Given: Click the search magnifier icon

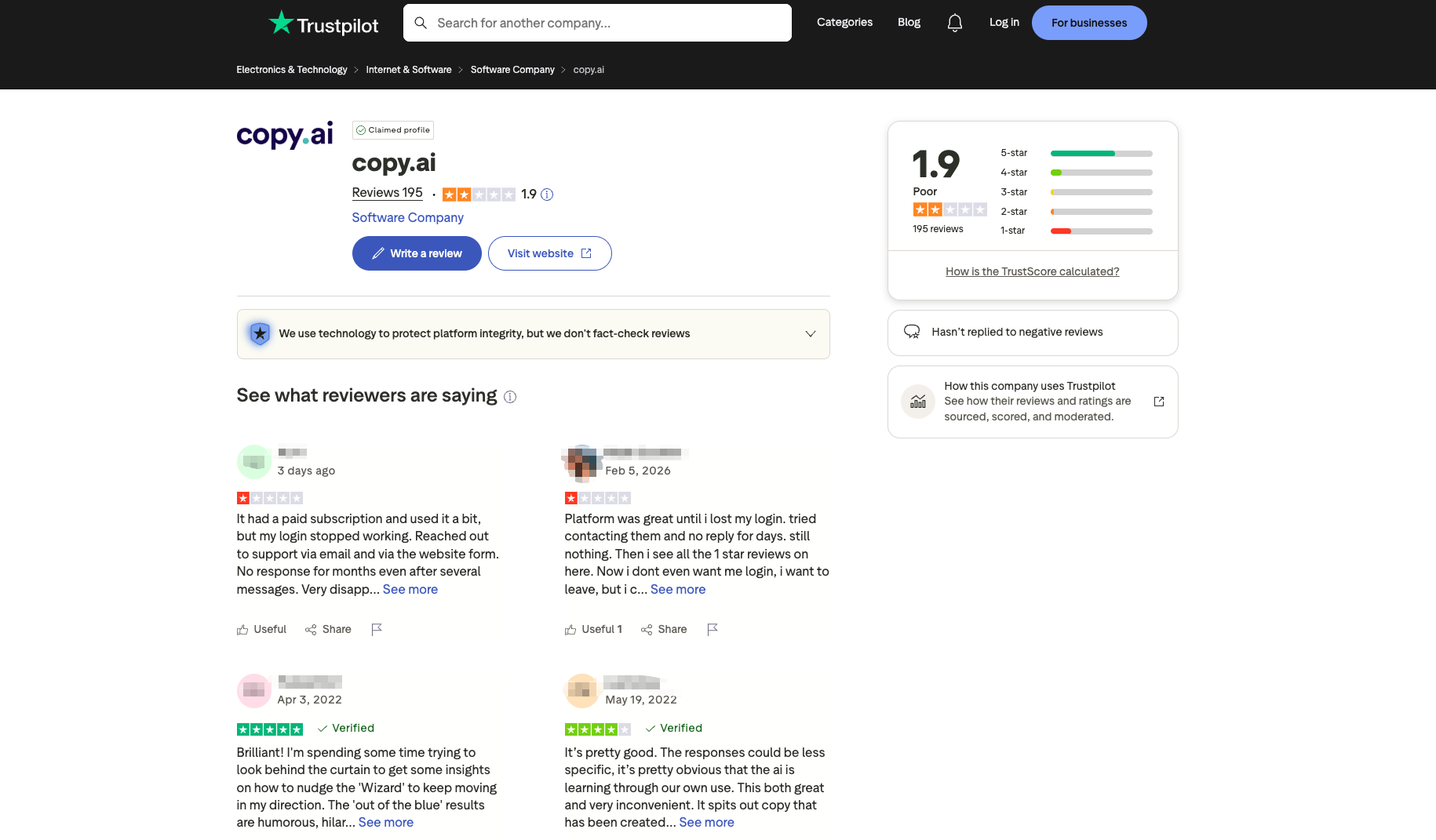Looking at the screenshot, I should pos(421,23).
